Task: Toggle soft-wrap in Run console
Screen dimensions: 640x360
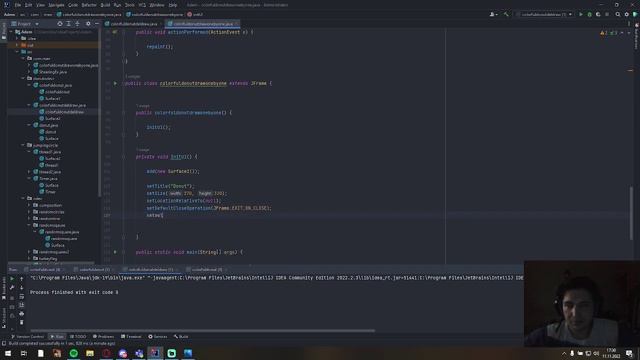Action: click(22, 297)
